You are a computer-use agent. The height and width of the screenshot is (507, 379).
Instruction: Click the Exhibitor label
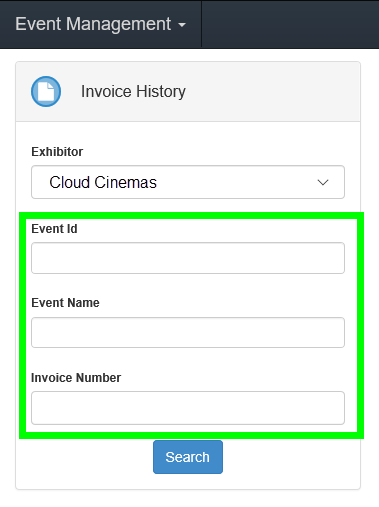pyautogui.click(x=57, y=152)
